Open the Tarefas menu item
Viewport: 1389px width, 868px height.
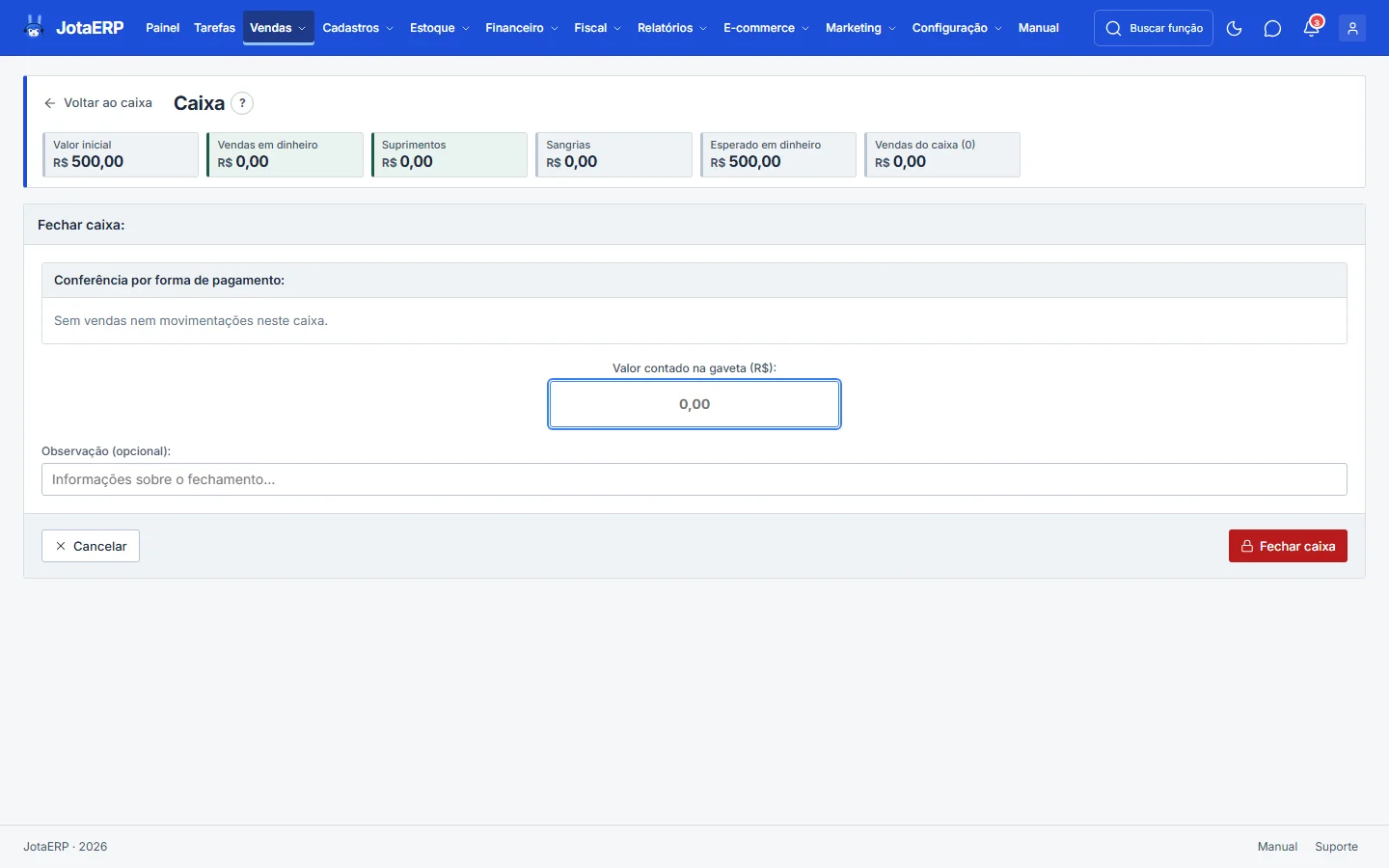[x=214, y=28]
